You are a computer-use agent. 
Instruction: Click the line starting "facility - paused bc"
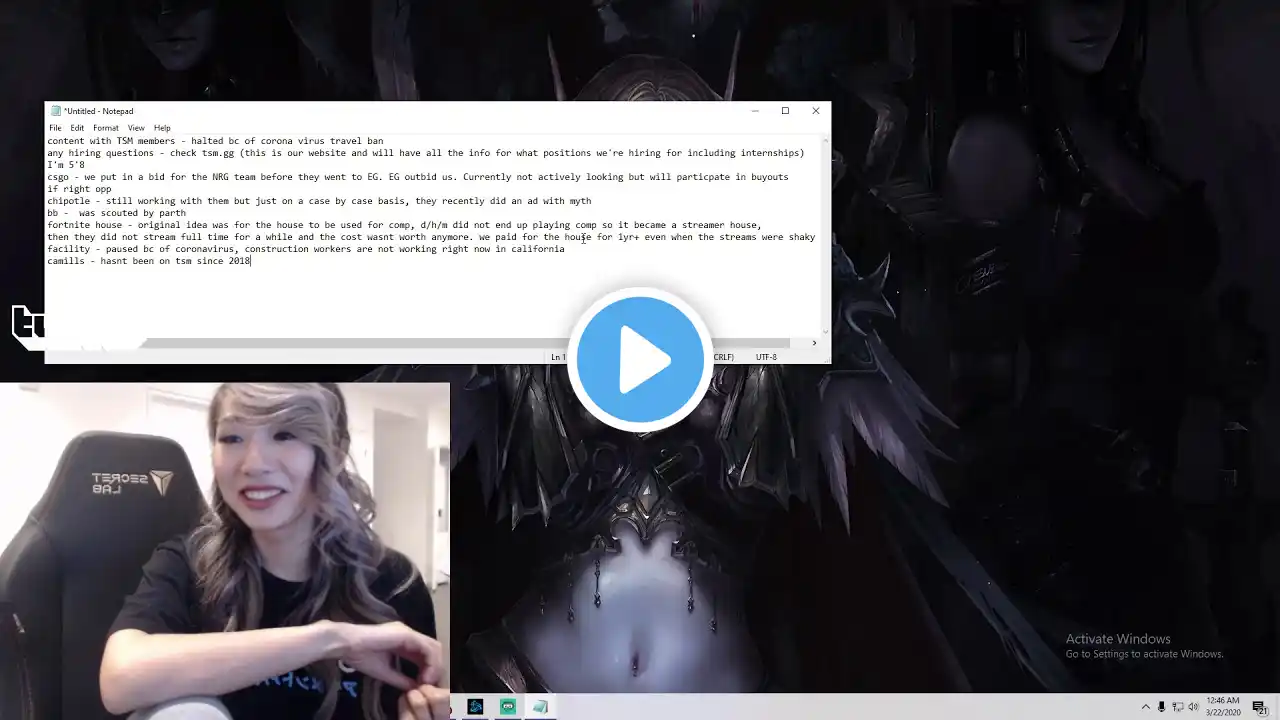[x=306, y=249]
